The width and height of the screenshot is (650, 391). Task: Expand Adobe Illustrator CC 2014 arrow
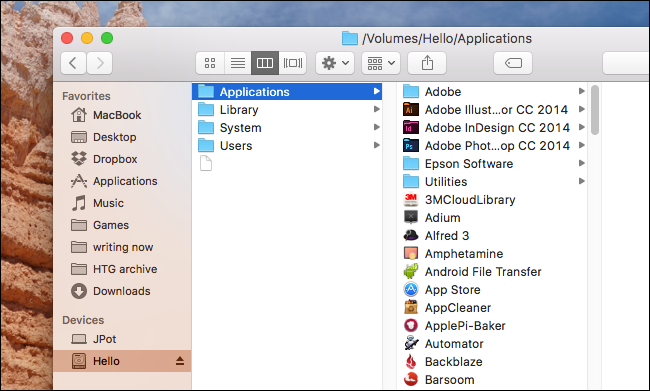click(582, 109)
